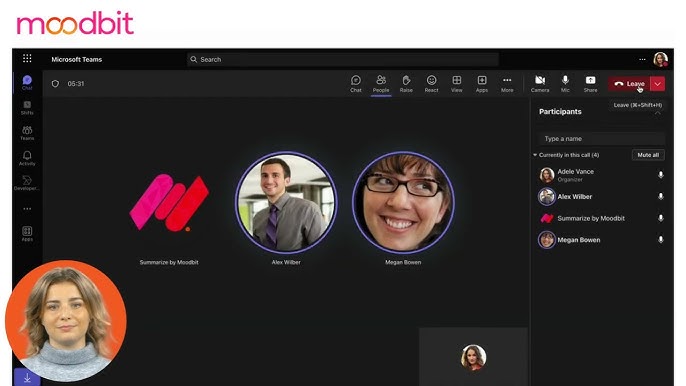Screen dimensions: 686x386
Task: Toggle Alex Wilber's microphone icon
Action: tap(661, 197)
